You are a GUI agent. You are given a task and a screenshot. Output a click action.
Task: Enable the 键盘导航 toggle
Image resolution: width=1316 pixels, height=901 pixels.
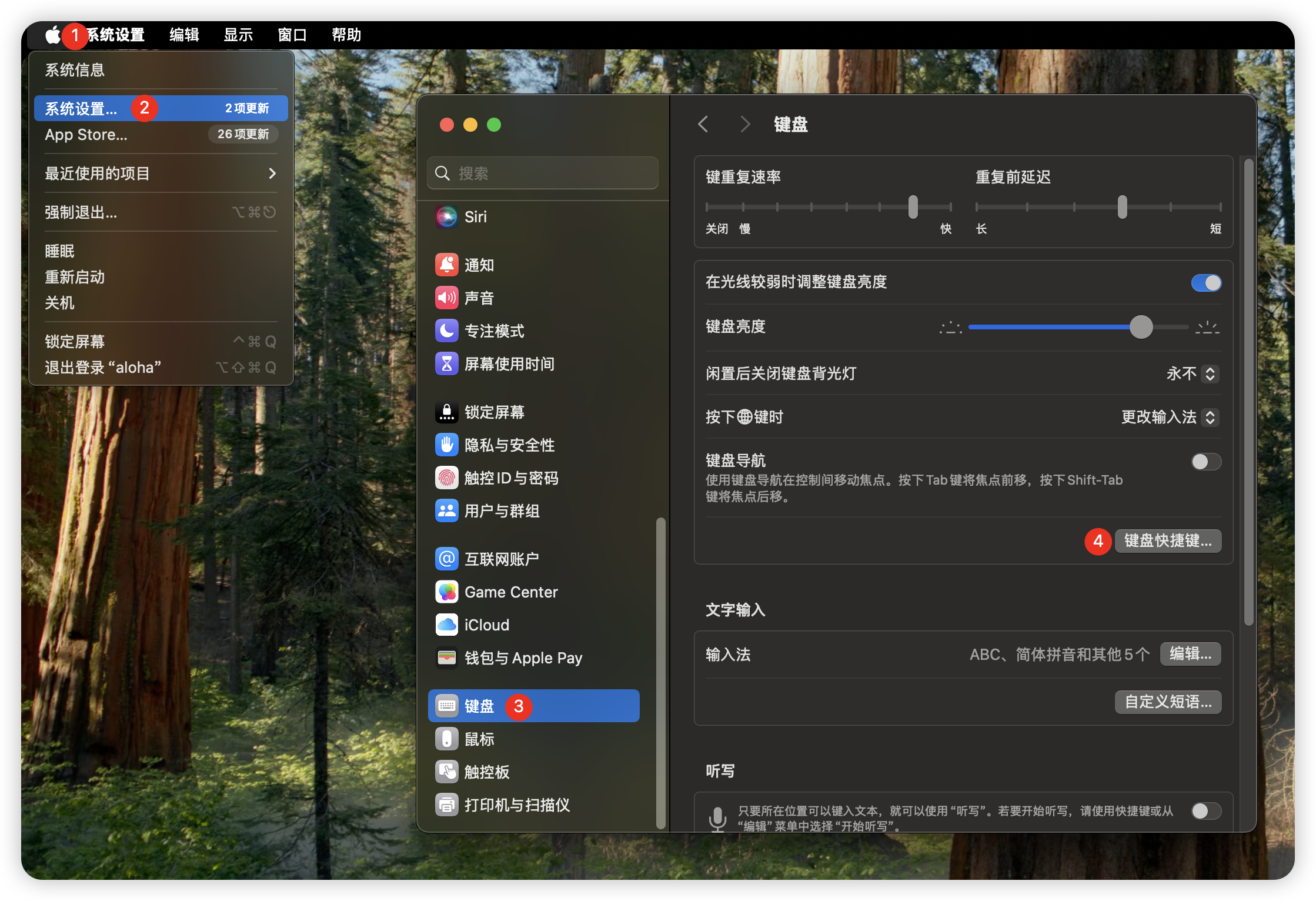click(x=1205, y=462)
